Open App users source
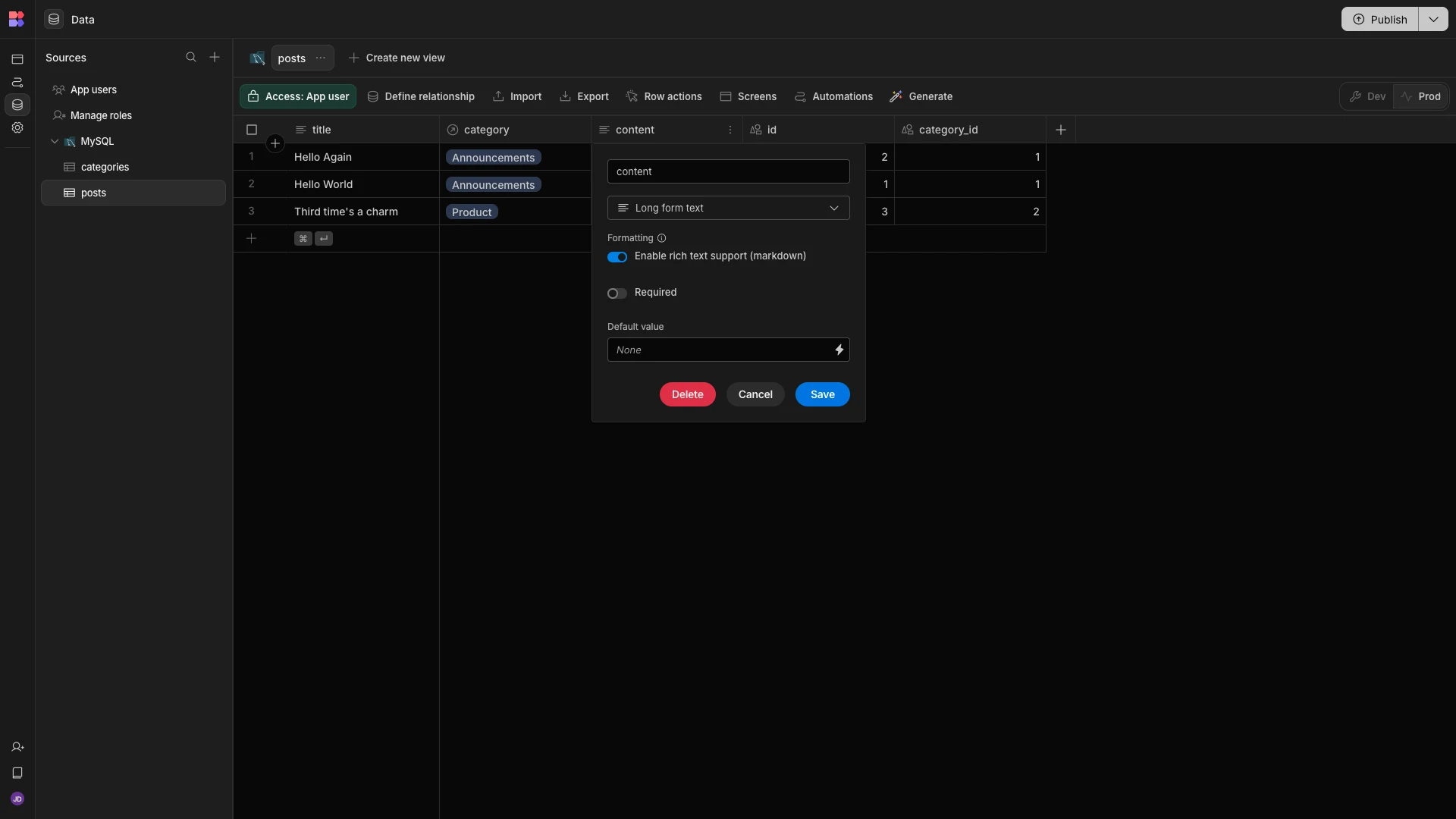 (x=133, y=89)
